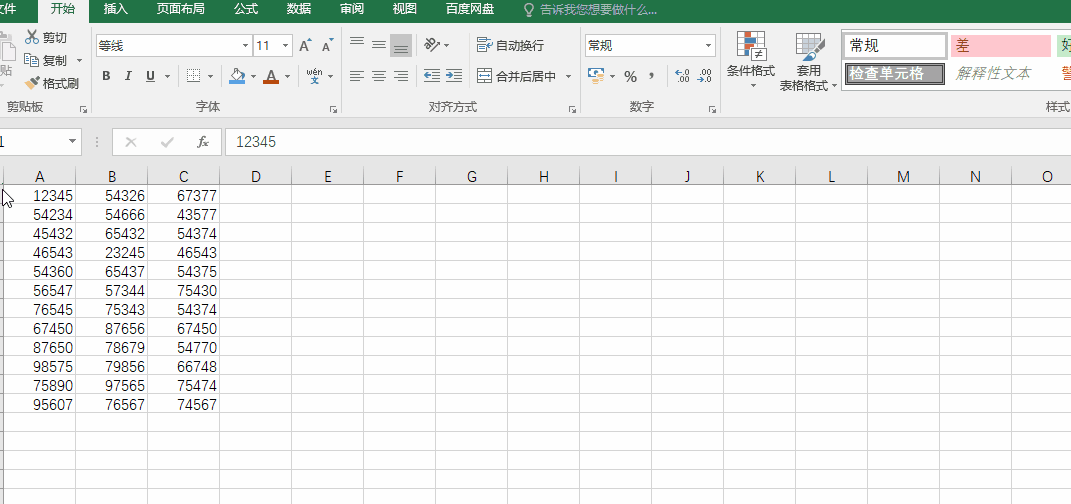Apply Explanatory Text (解释性文本) style

coord(1001,74)
